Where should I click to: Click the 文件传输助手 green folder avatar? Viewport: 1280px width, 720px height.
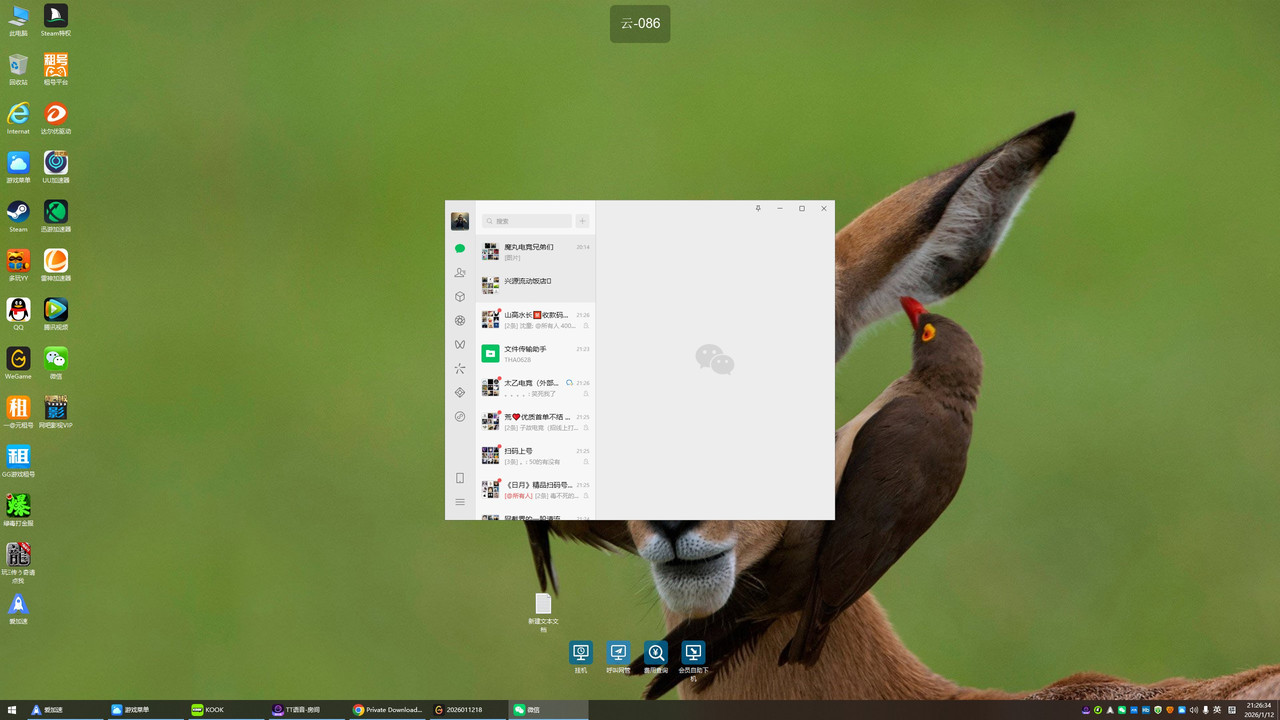(490, 353)
